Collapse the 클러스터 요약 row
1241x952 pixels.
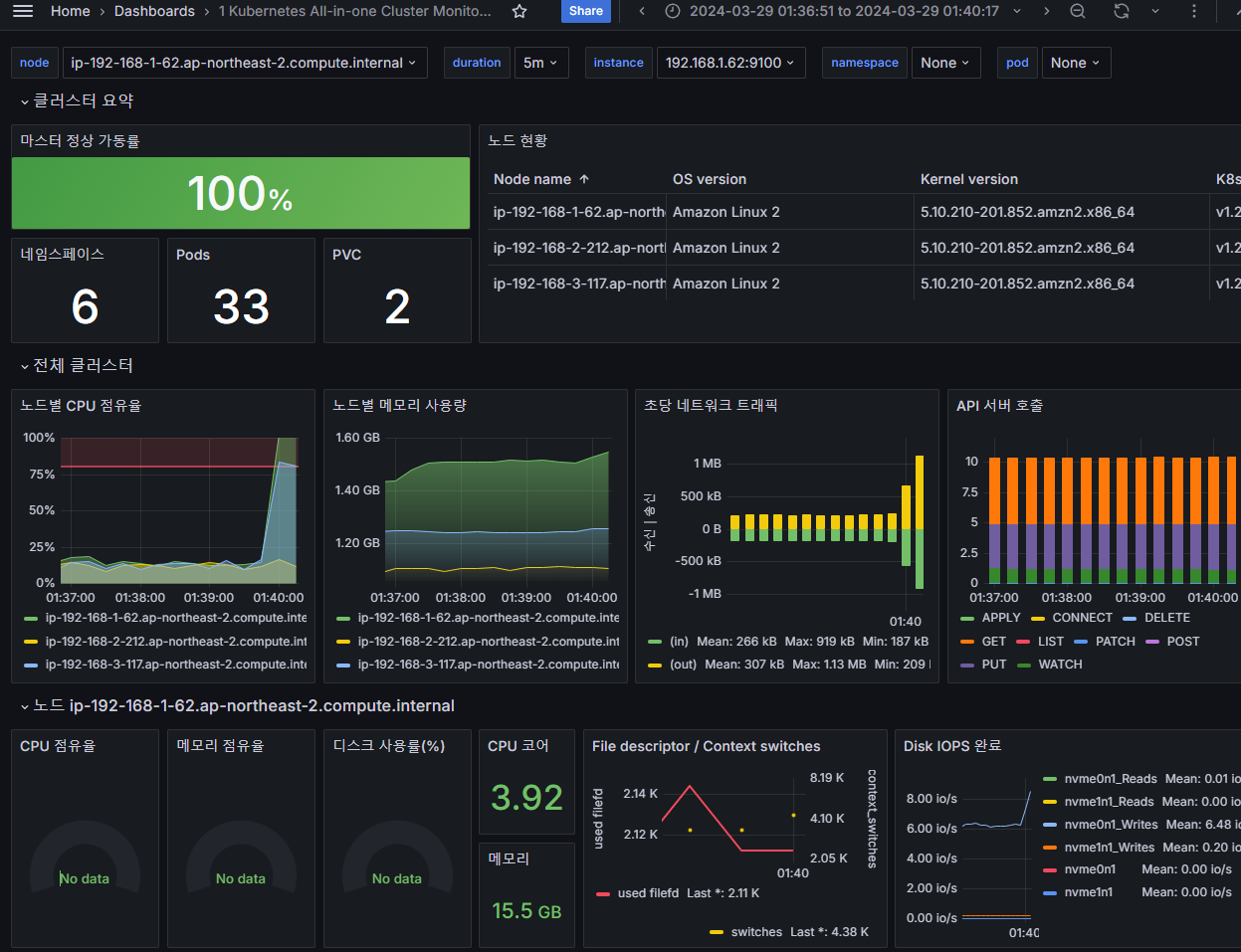point(77,100)
